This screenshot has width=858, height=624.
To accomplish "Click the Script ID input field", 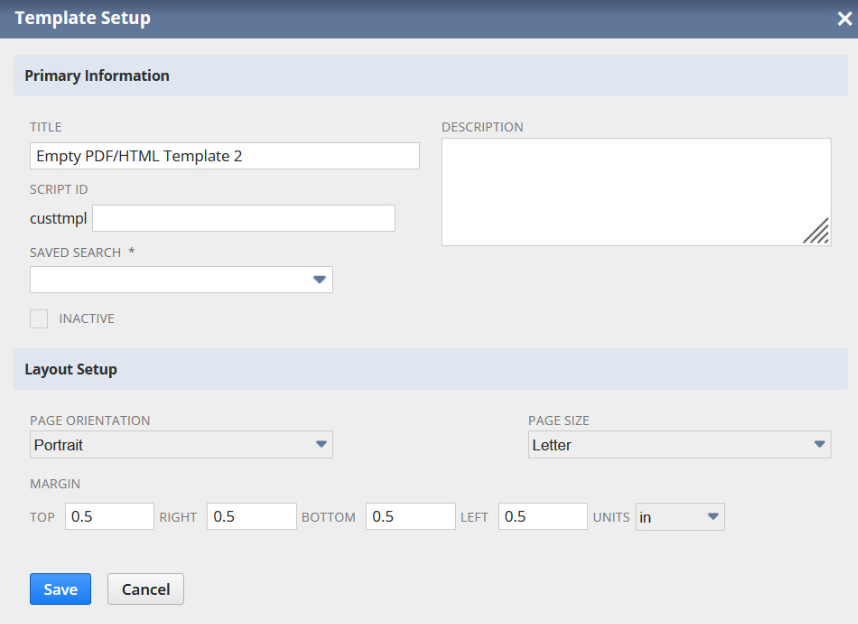I will point(243,218).
